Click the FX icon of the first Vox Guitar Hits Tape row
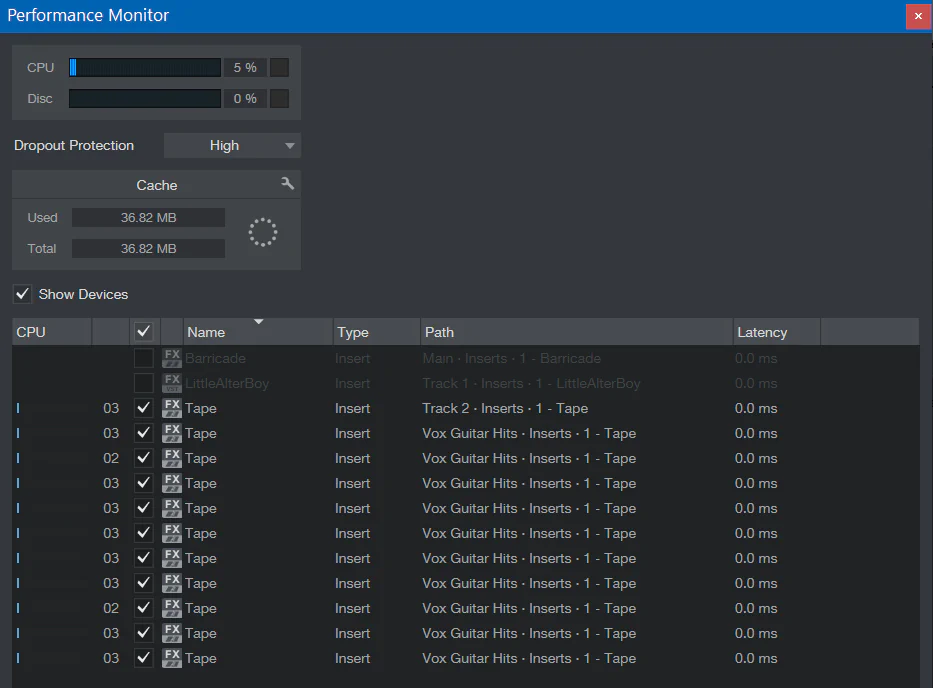 172,433
